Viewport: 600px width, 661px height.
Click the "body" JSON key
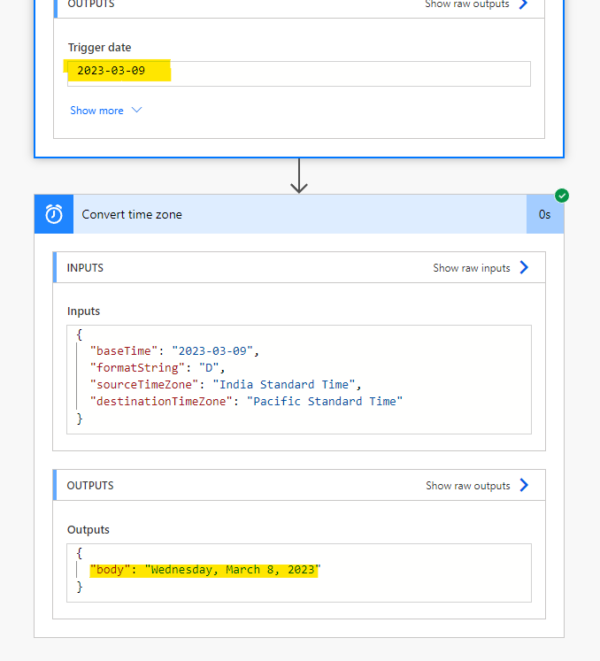tap(110, 570)
